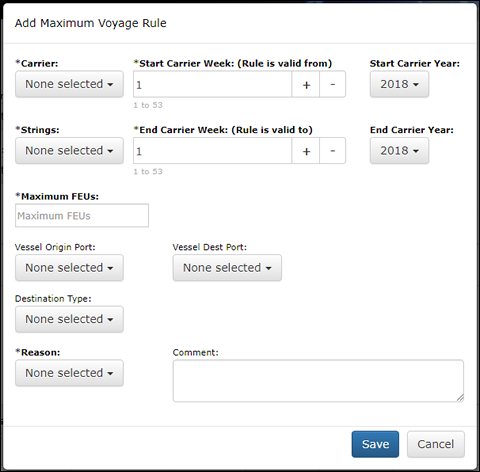Expand the End Carrier Year 2018 dropdown

point(399,151)
